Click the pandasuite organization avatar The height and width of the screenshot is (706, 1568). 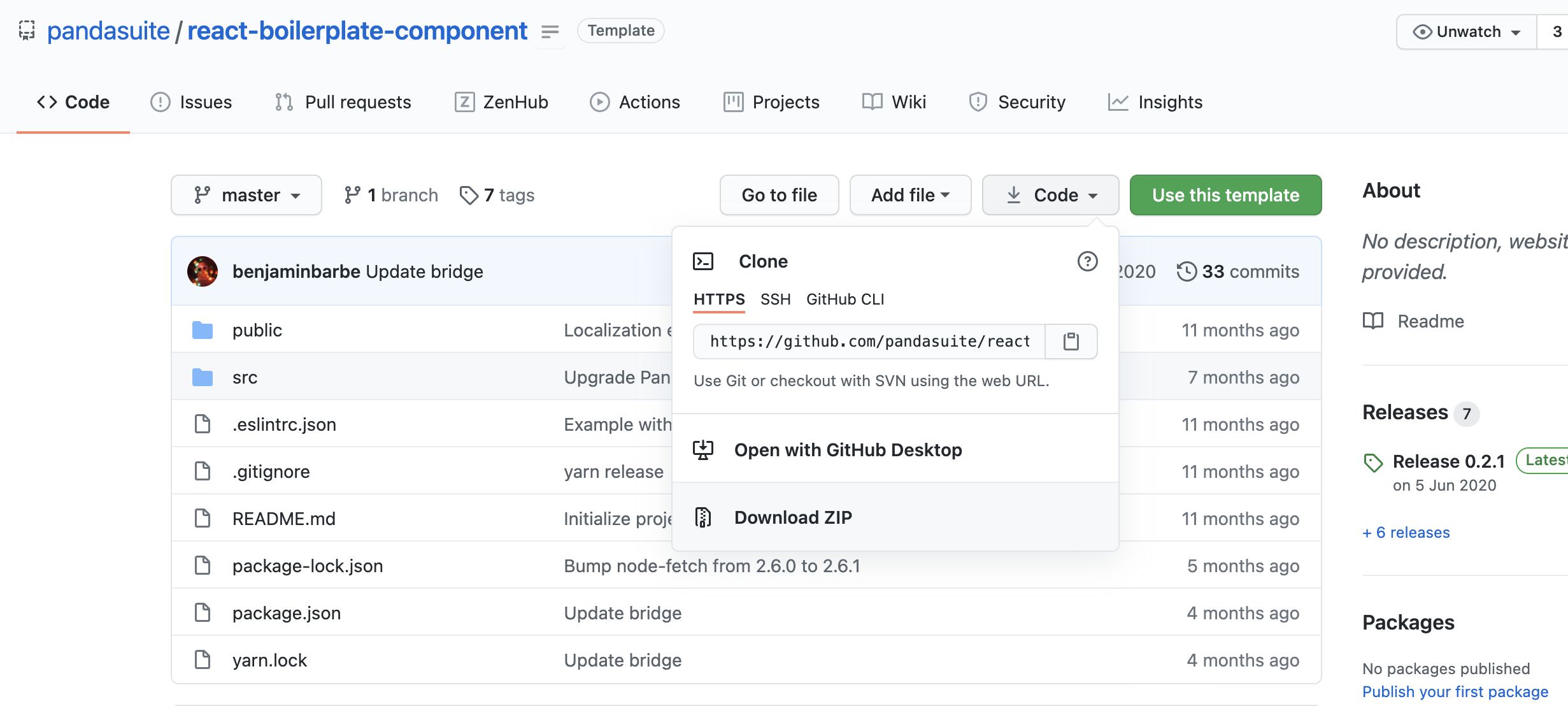26,31
